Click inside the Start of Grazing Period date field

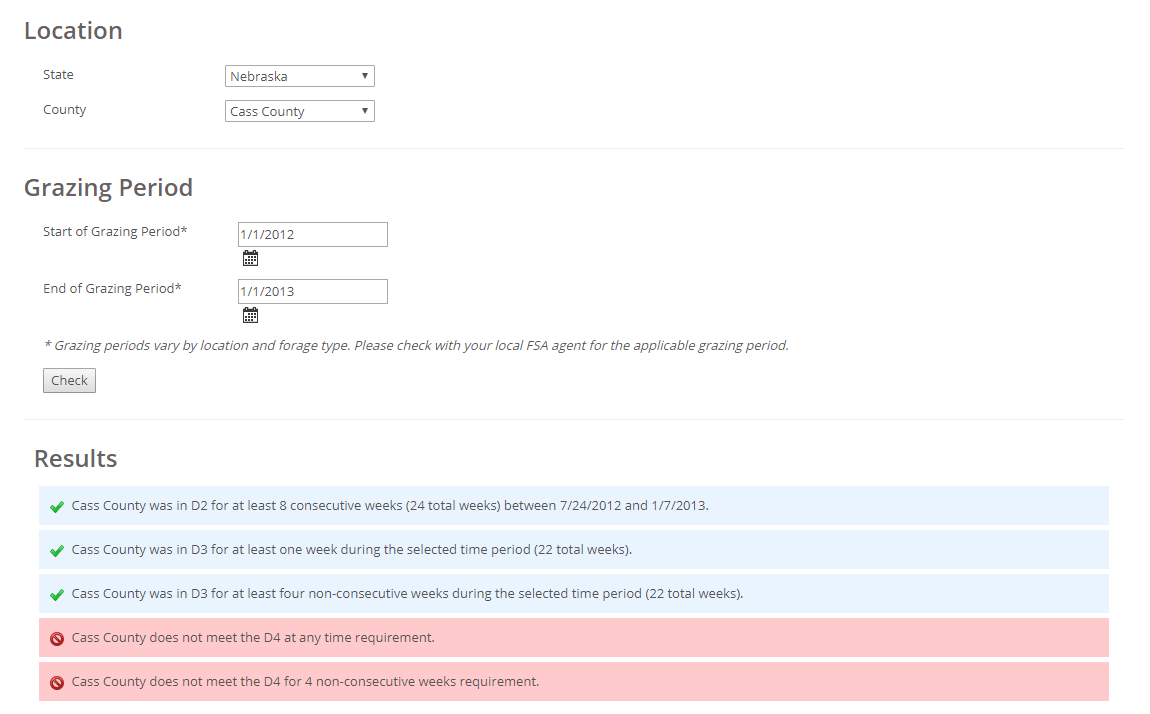point(312,233)
